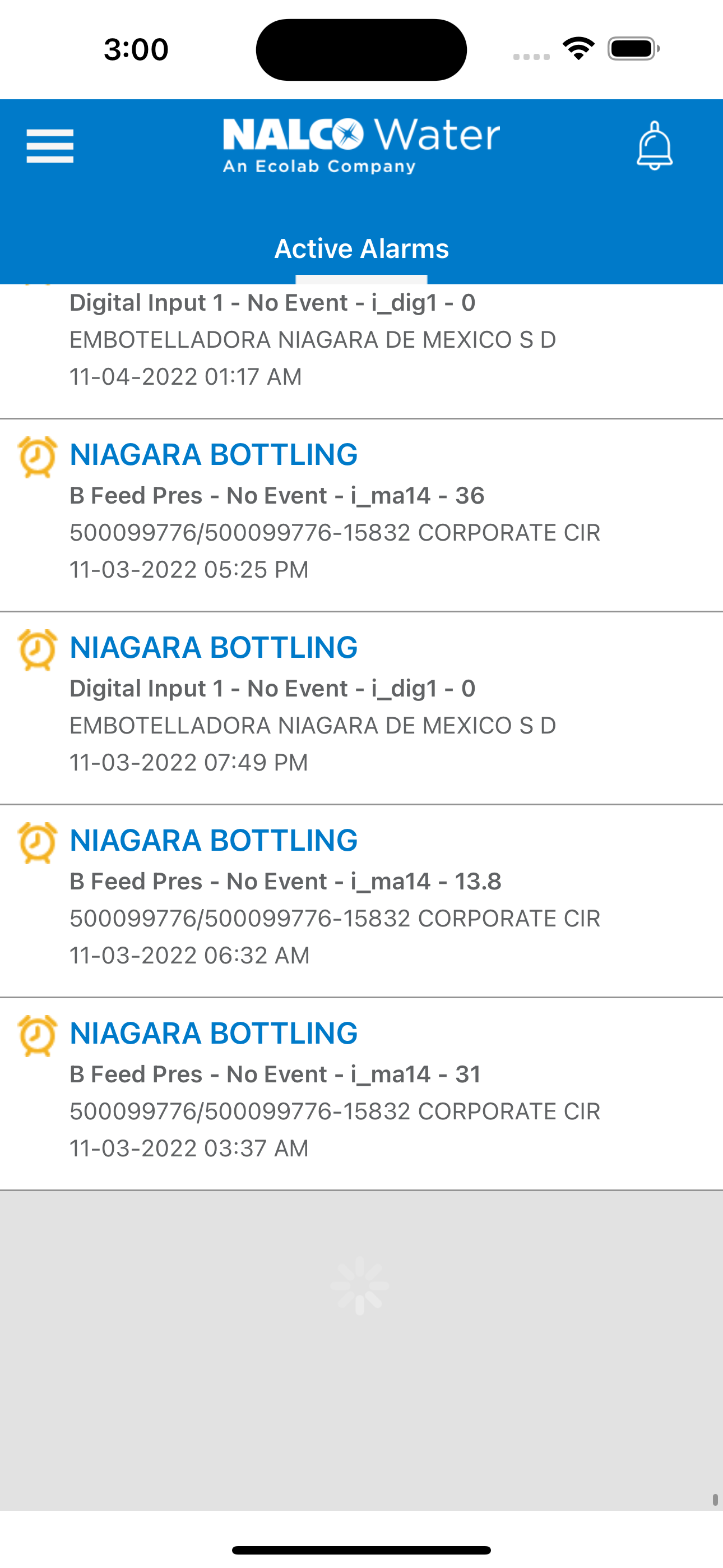723x1568 pixels.
Task: Tap the notifications bell icon
Action: tap(654, 146)
